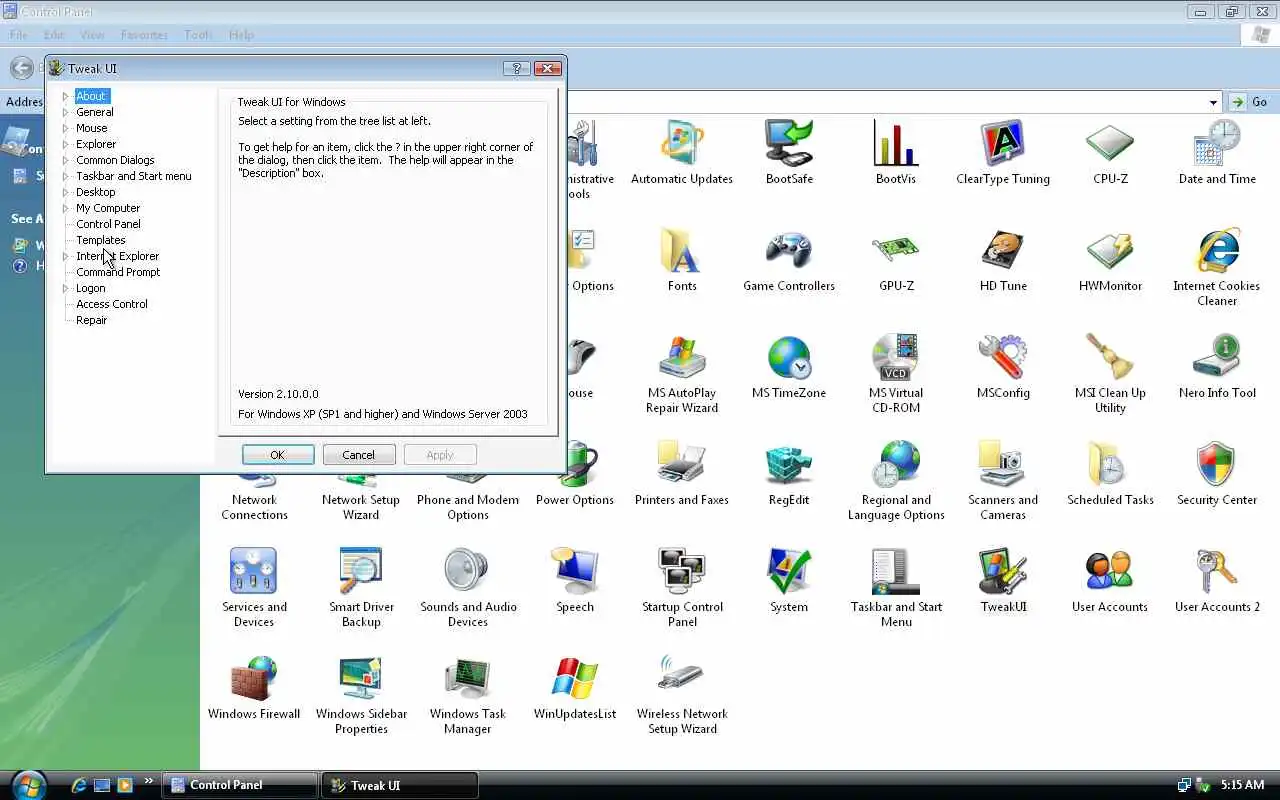Open ClearType Tuning icon
Screen dimensions: 1280x800
[x=1003, y=143]
